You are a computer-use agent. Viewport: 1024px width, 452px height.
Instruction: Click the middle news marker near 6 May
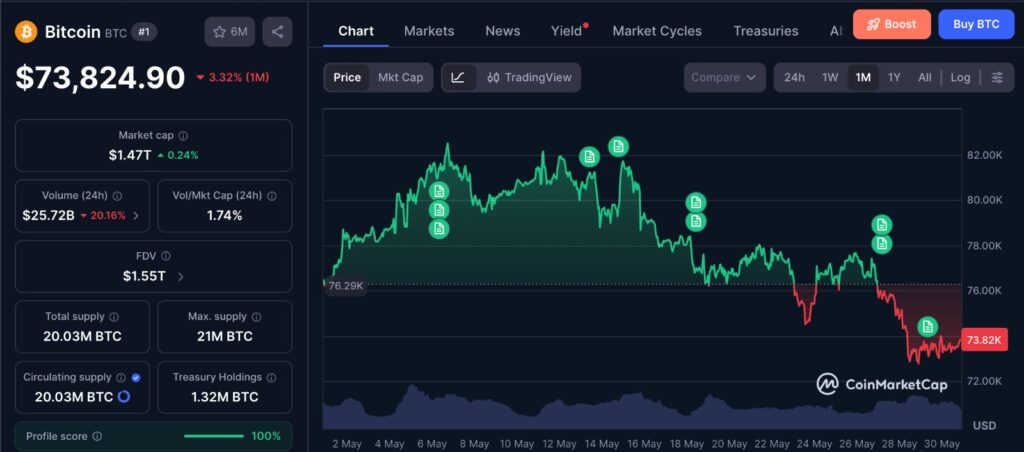pyautogui.click(x=439, y=210)
